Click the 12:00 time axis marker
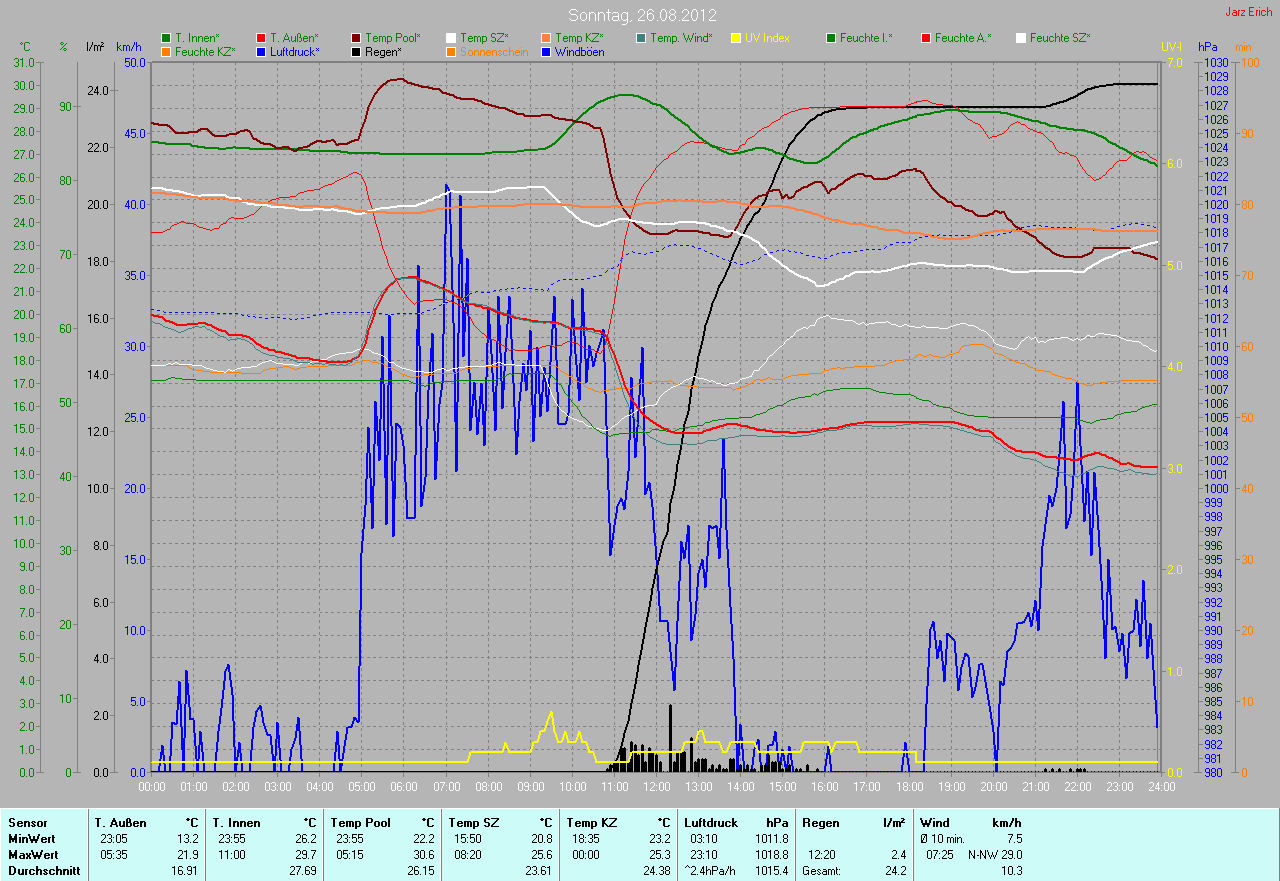The width and height of the screenshot is (1280, 881). [656, 787]
